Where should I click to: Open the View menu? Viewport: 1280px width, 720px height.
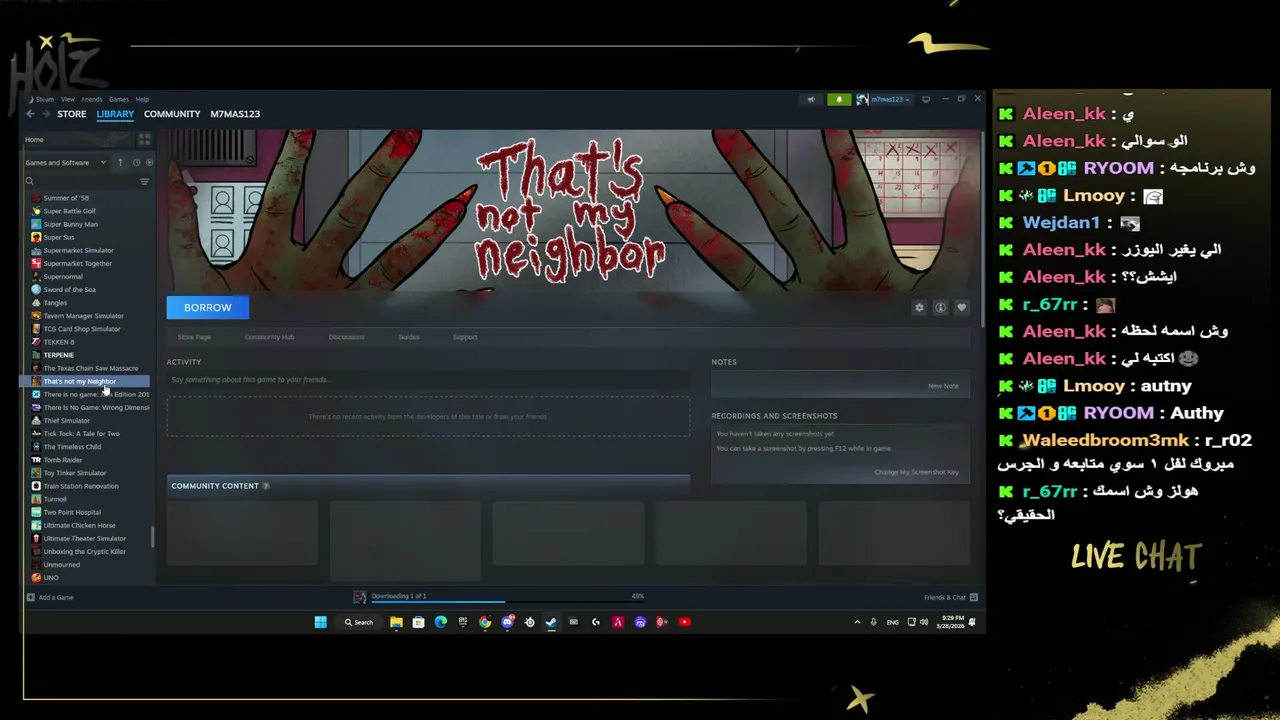tap(67, 99)
